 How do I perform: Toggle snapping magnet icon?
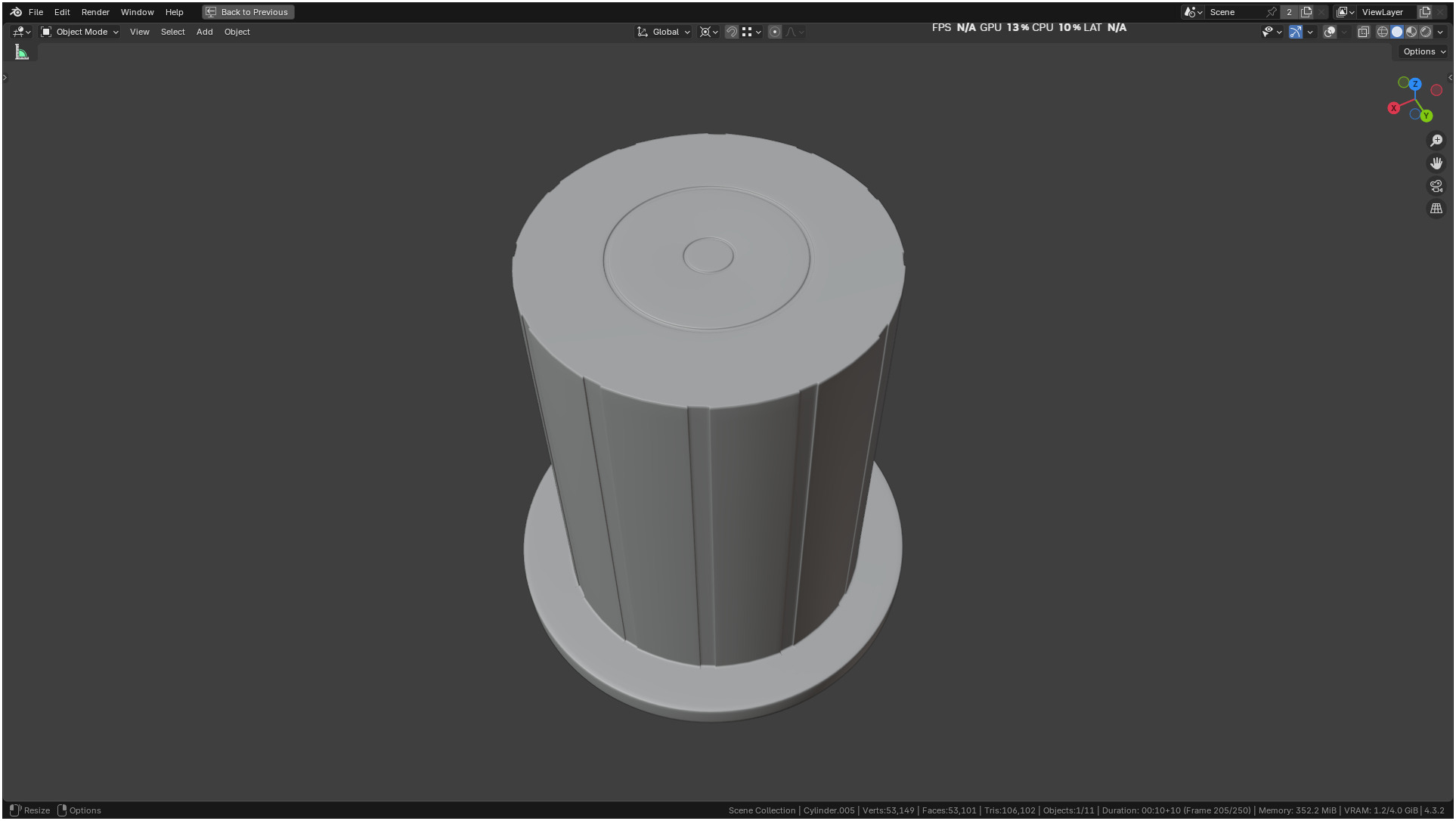[x=732, y=32]
